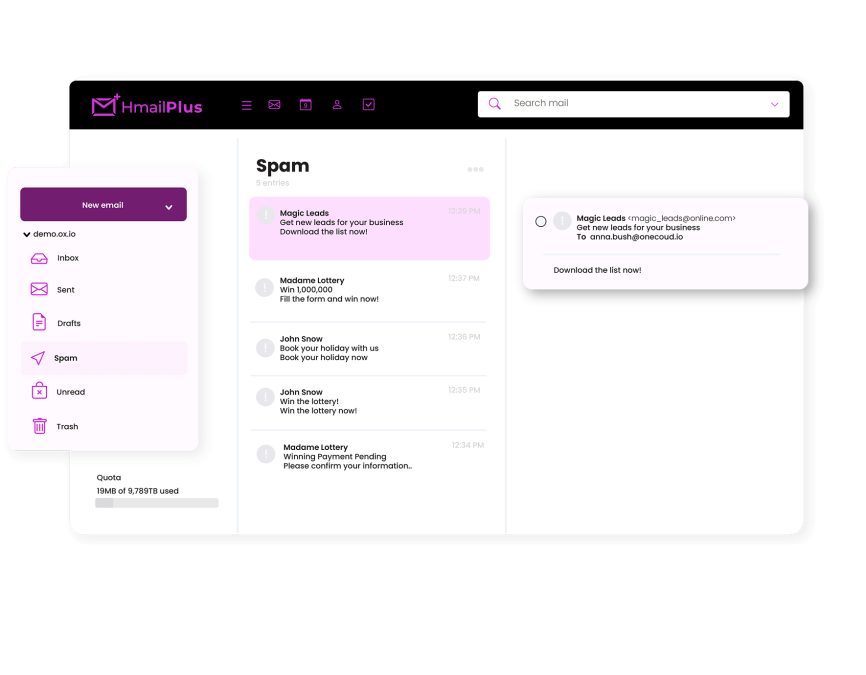Click avatar beside John Snow Book your holiday

click(265, 347)
